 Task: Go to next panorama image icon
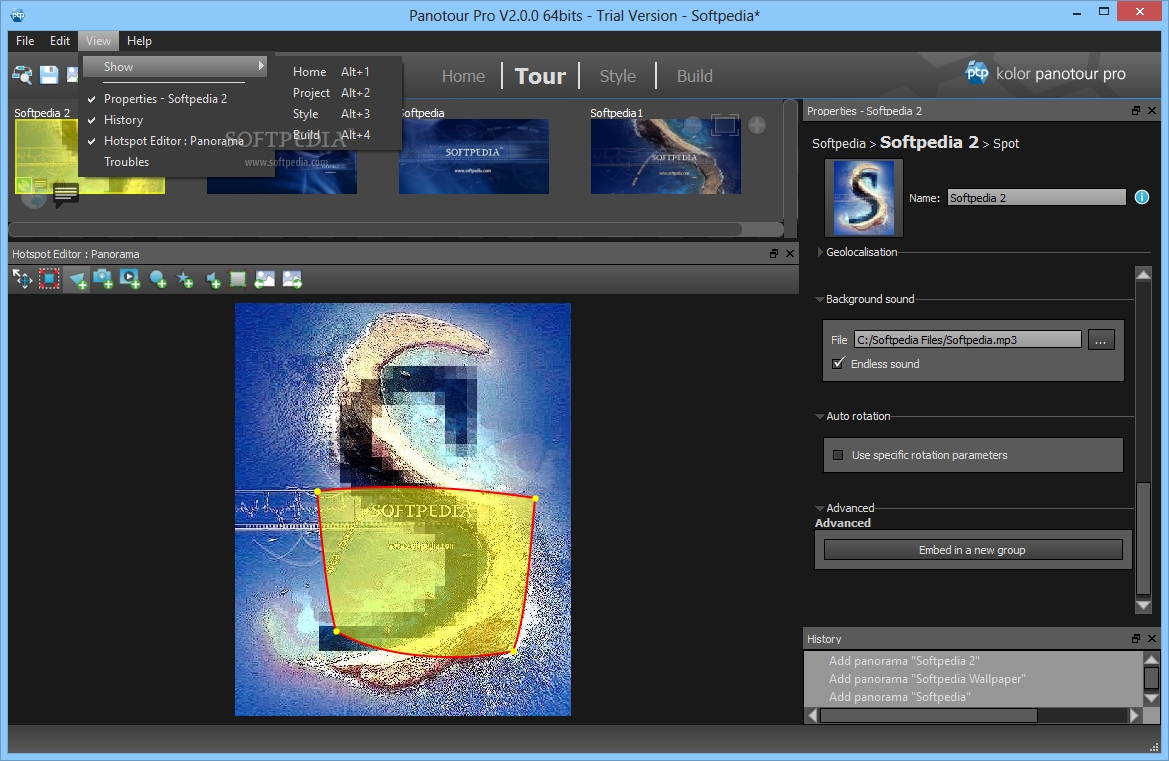point(292,280)
